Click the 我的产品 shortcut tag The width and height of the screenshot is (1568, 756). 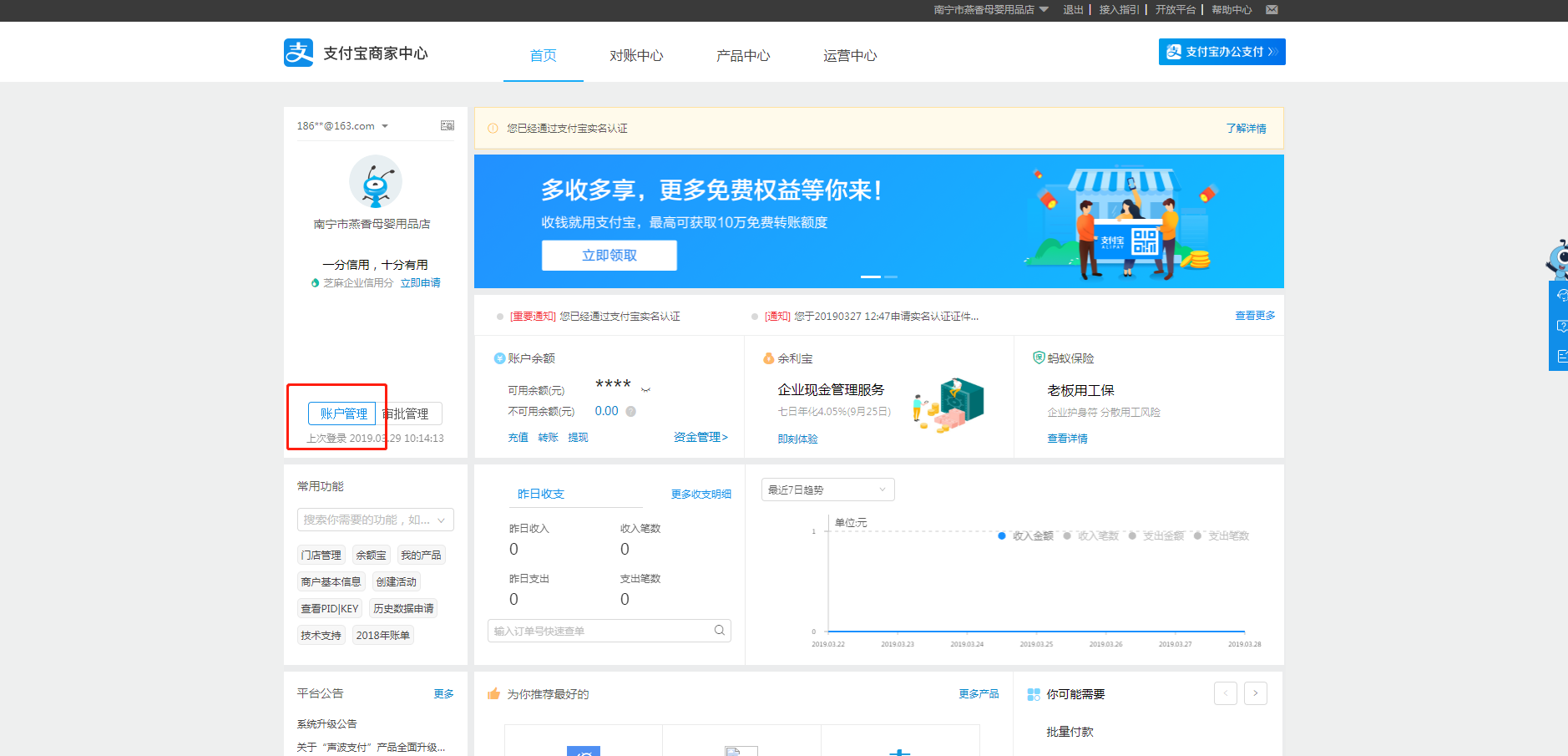pyautogui.click(x=421, y=555)
